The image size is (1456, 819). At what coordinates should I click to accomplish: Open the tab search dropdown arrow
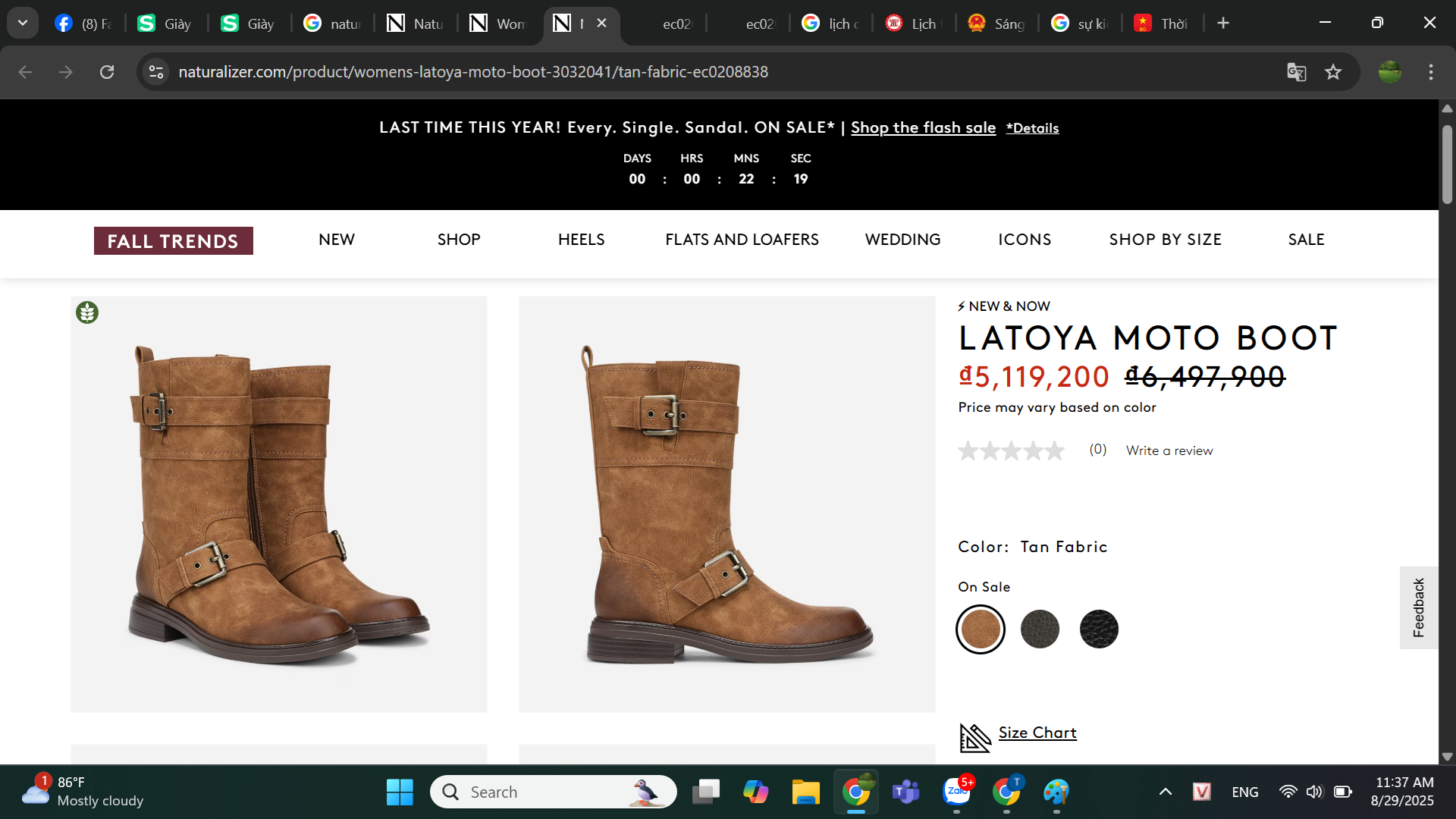coord(23,23)
